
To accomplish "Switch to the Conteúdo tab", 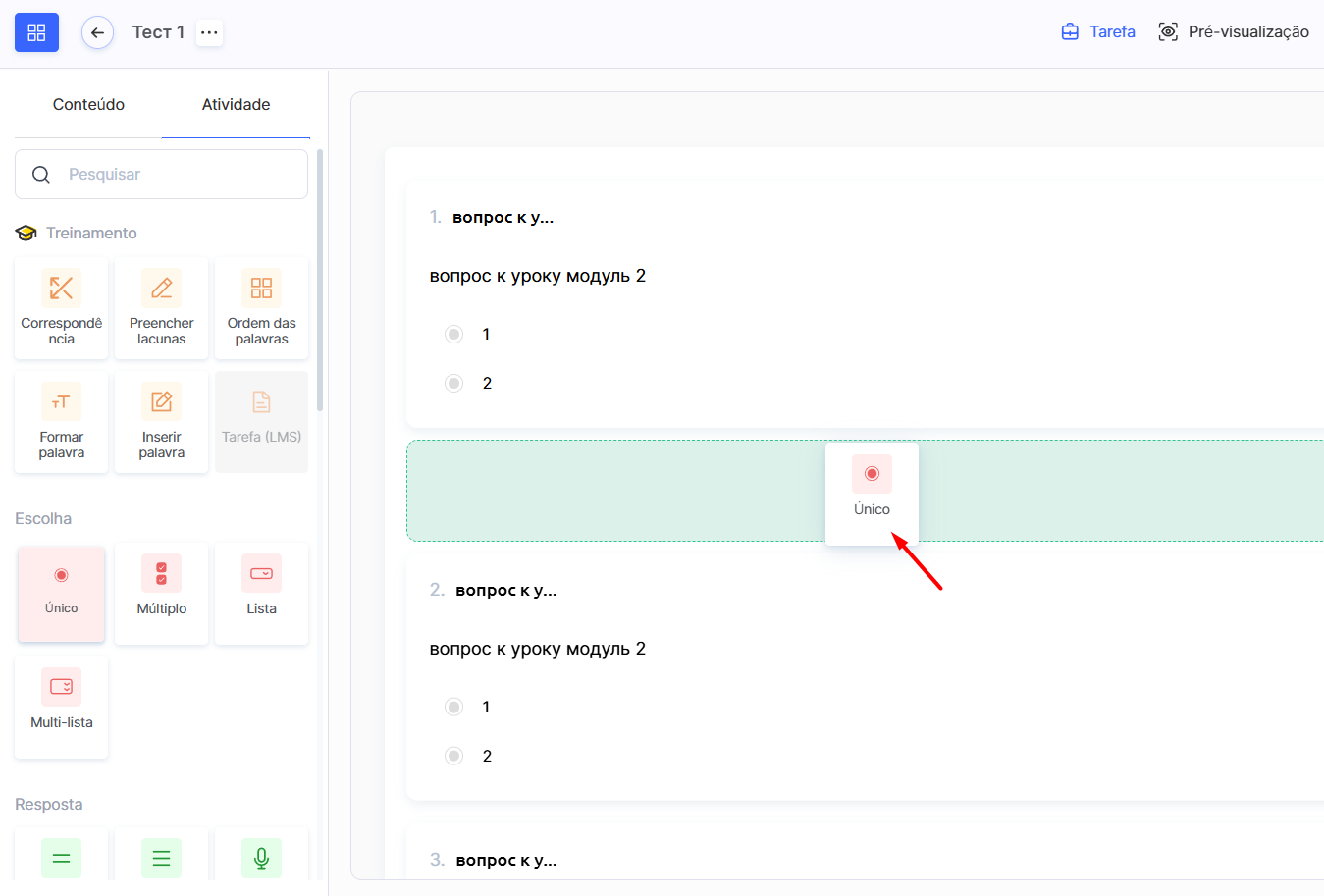I will (x=88, y=105).
